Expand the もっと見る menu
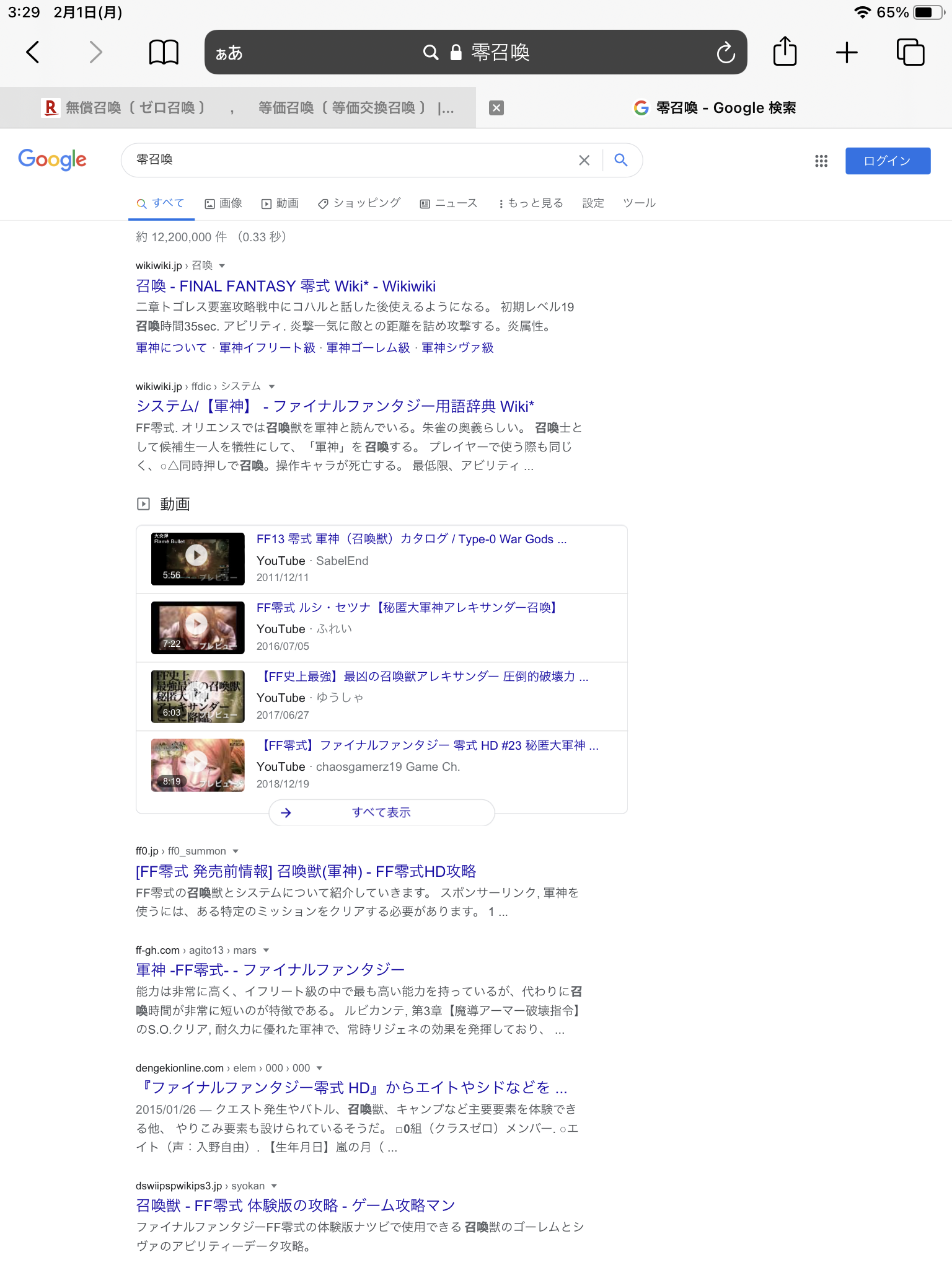Screen dimensions: 952x1270 [531, 203]
